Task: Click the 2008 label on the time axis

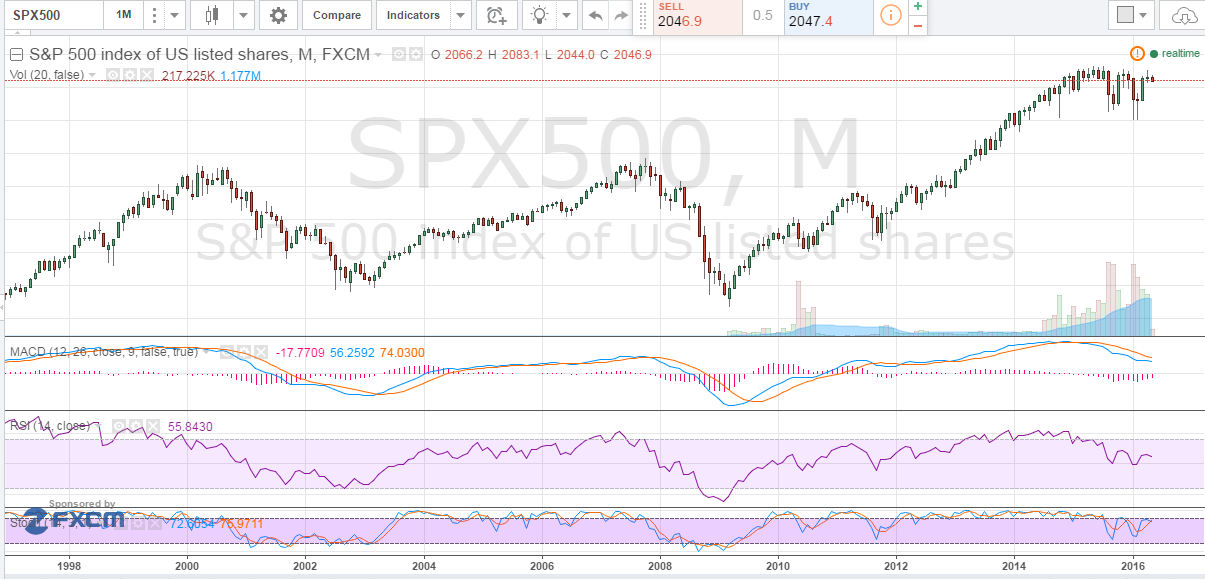Action: 660,565
